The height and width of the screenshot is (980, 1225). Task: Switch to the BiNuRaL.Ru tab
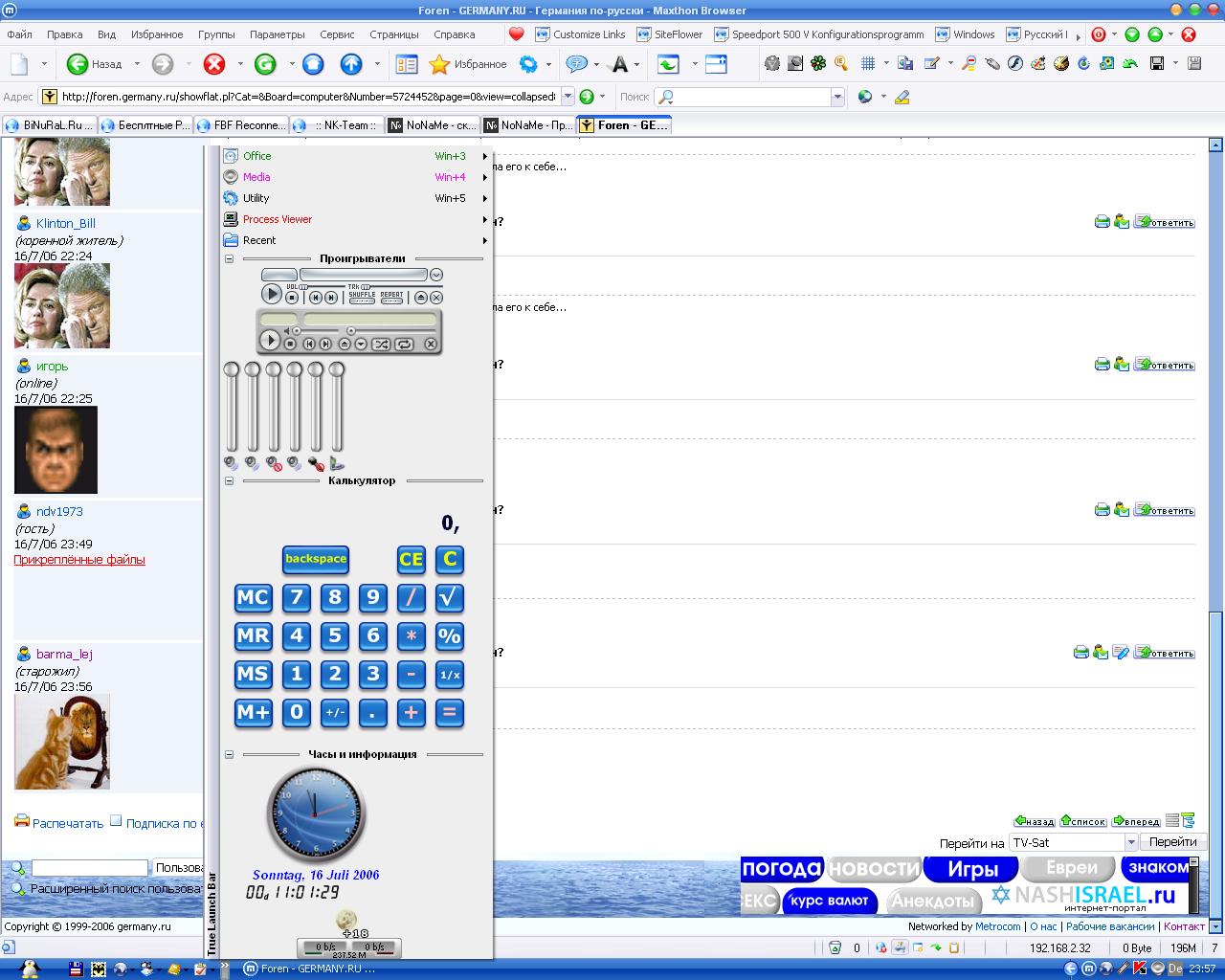49,125
